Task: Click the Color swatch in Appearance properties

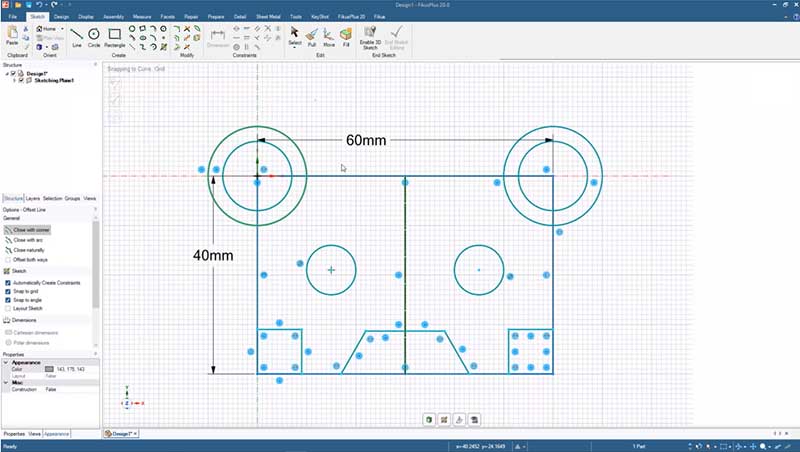Action: click(47, 369)
